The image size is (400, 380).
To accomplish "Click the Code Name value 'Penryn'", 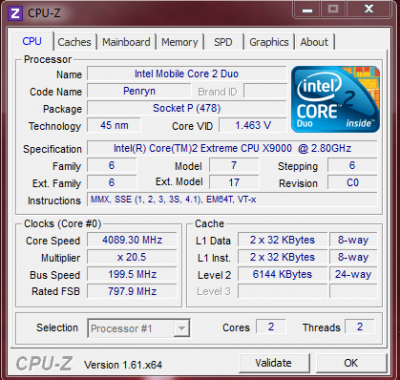I will click(x=139, y=91).
